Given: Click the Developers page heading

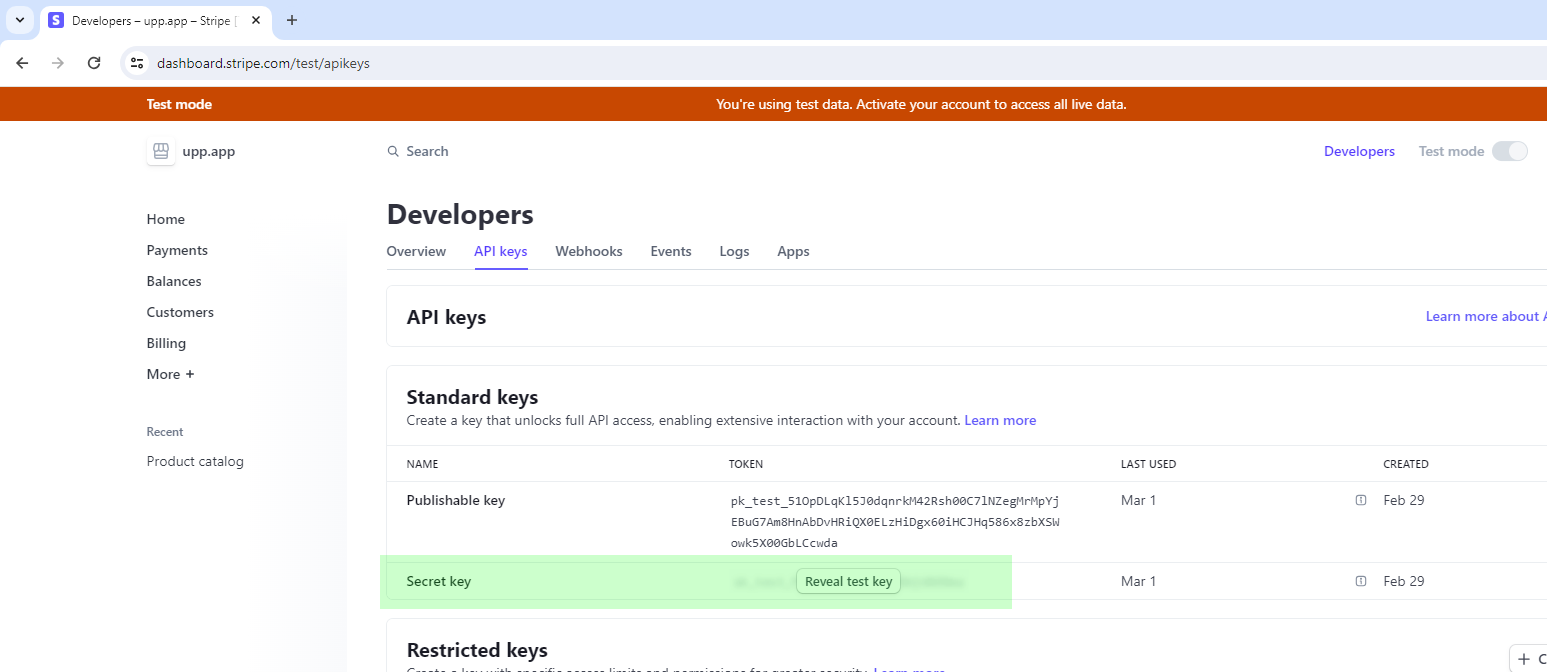Looking at the screenshot, I should (460, 214).
